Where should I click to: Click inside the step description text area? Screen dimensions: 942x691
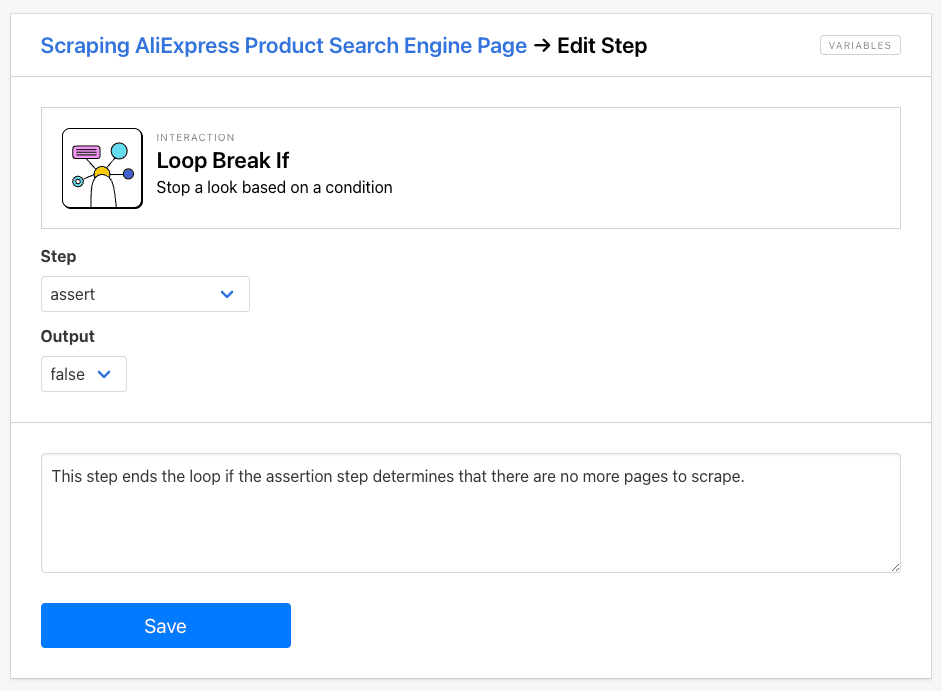[x=470, y=513]
